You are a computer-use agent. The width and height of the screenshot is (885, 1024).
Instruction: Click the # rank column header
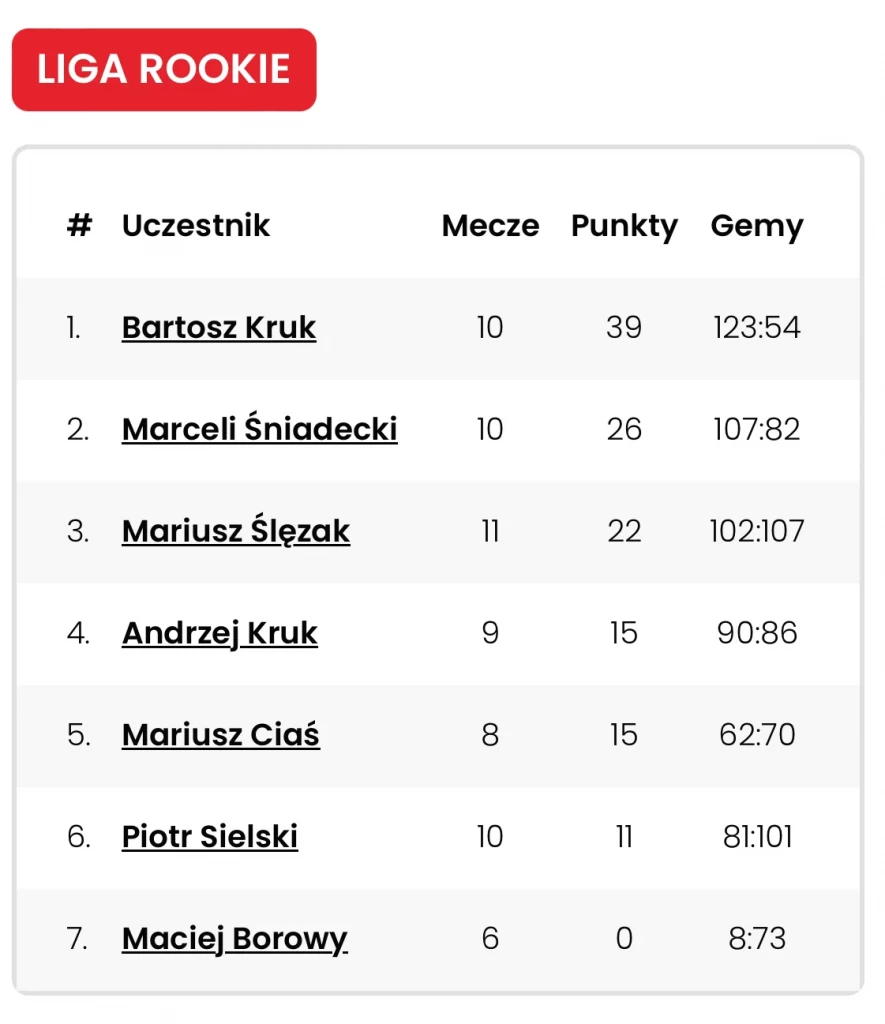(x=80, y=225)
